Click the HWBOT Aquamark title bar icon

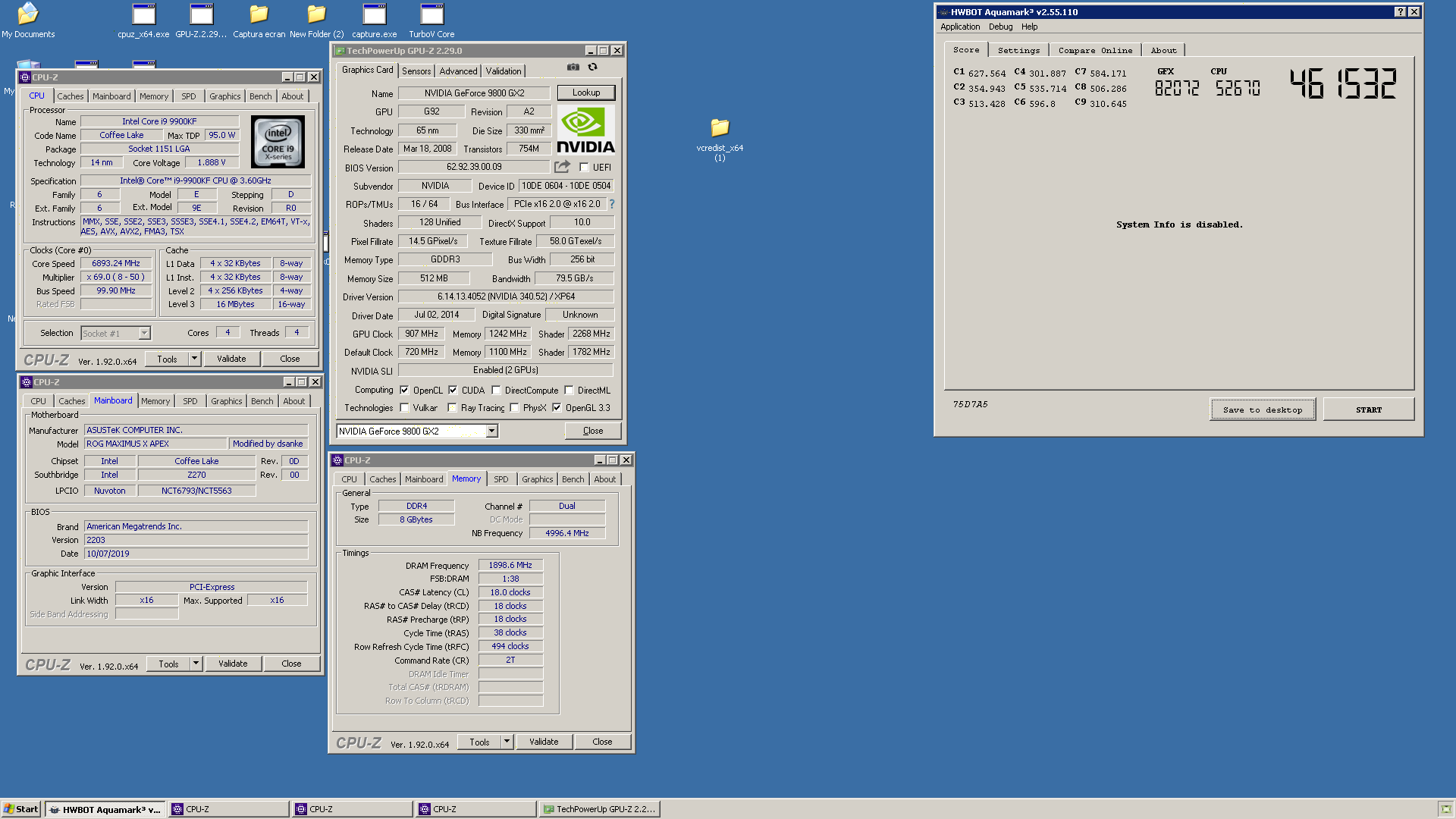944,12
